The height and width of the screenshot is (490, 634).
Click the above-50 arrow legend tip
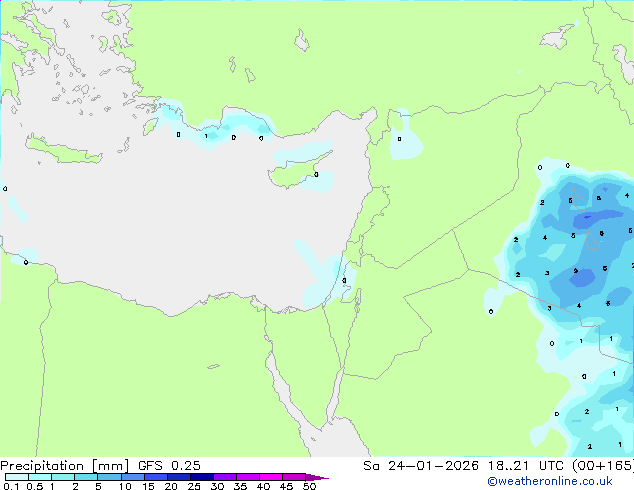(317, 477)
